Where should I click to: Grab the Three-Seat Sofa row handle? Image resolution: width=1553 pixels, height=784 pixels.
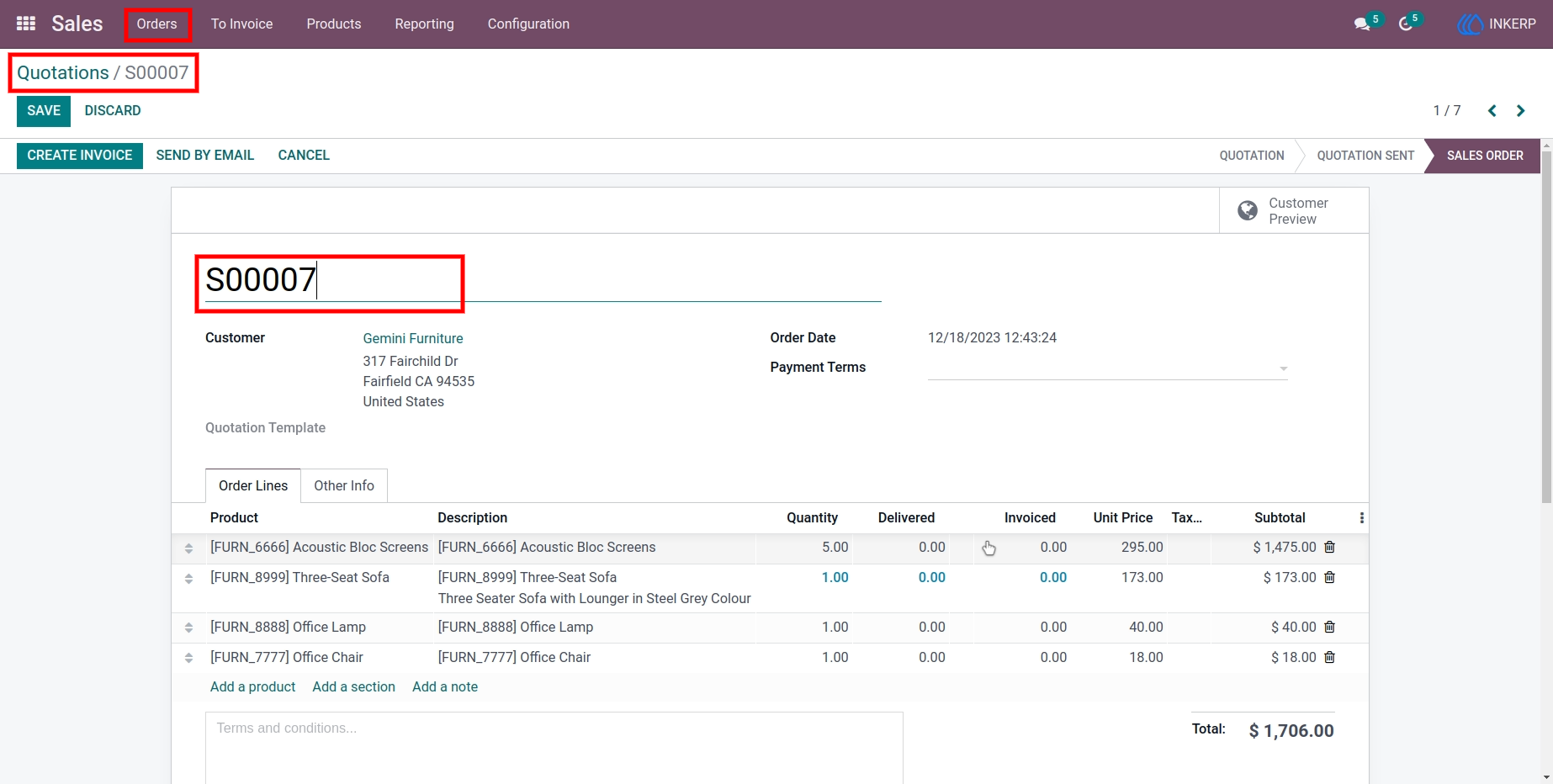click(188, 579)
